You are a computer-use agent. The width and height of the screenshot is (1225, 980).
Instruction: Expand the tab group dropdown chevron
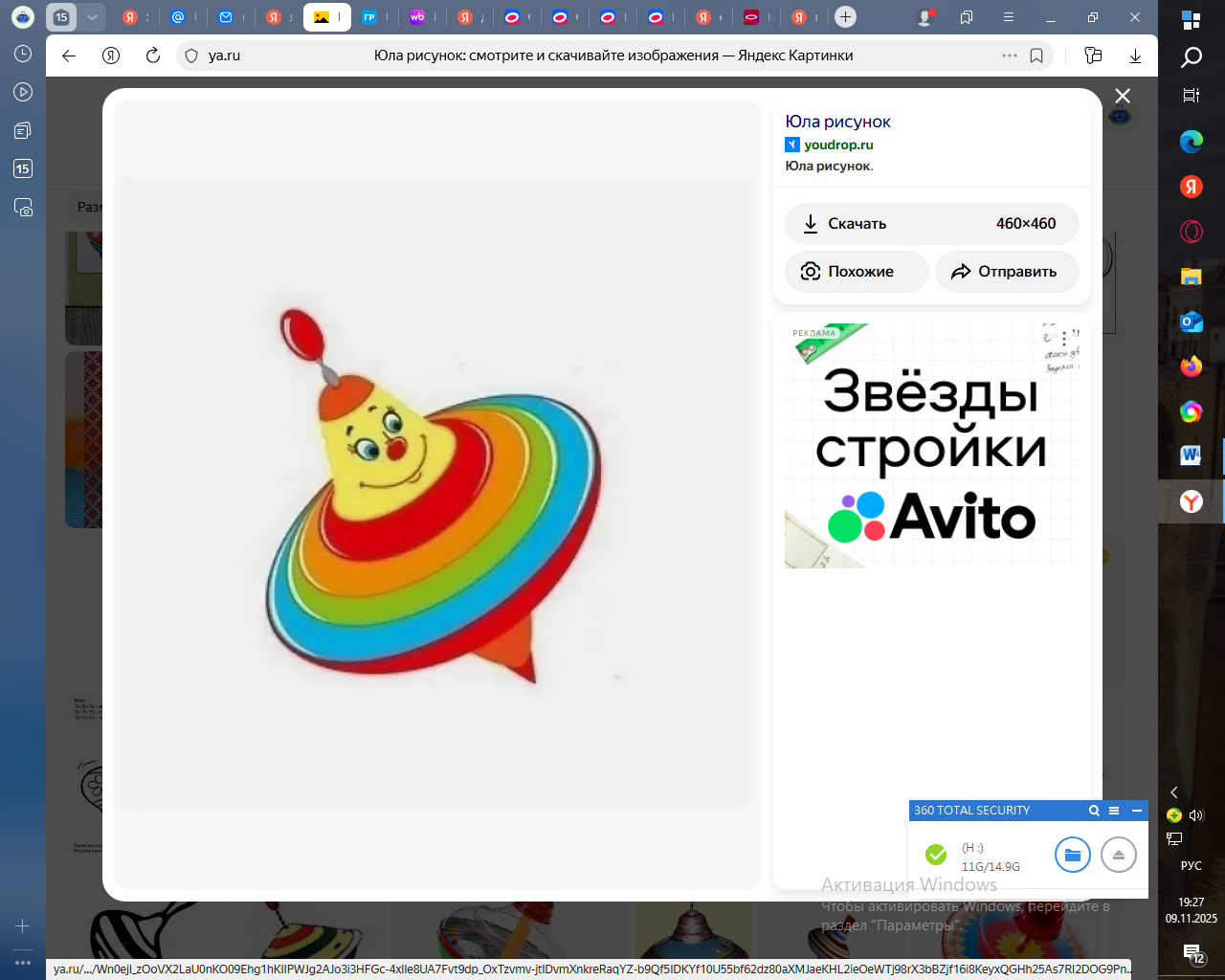tap(92, 17)
